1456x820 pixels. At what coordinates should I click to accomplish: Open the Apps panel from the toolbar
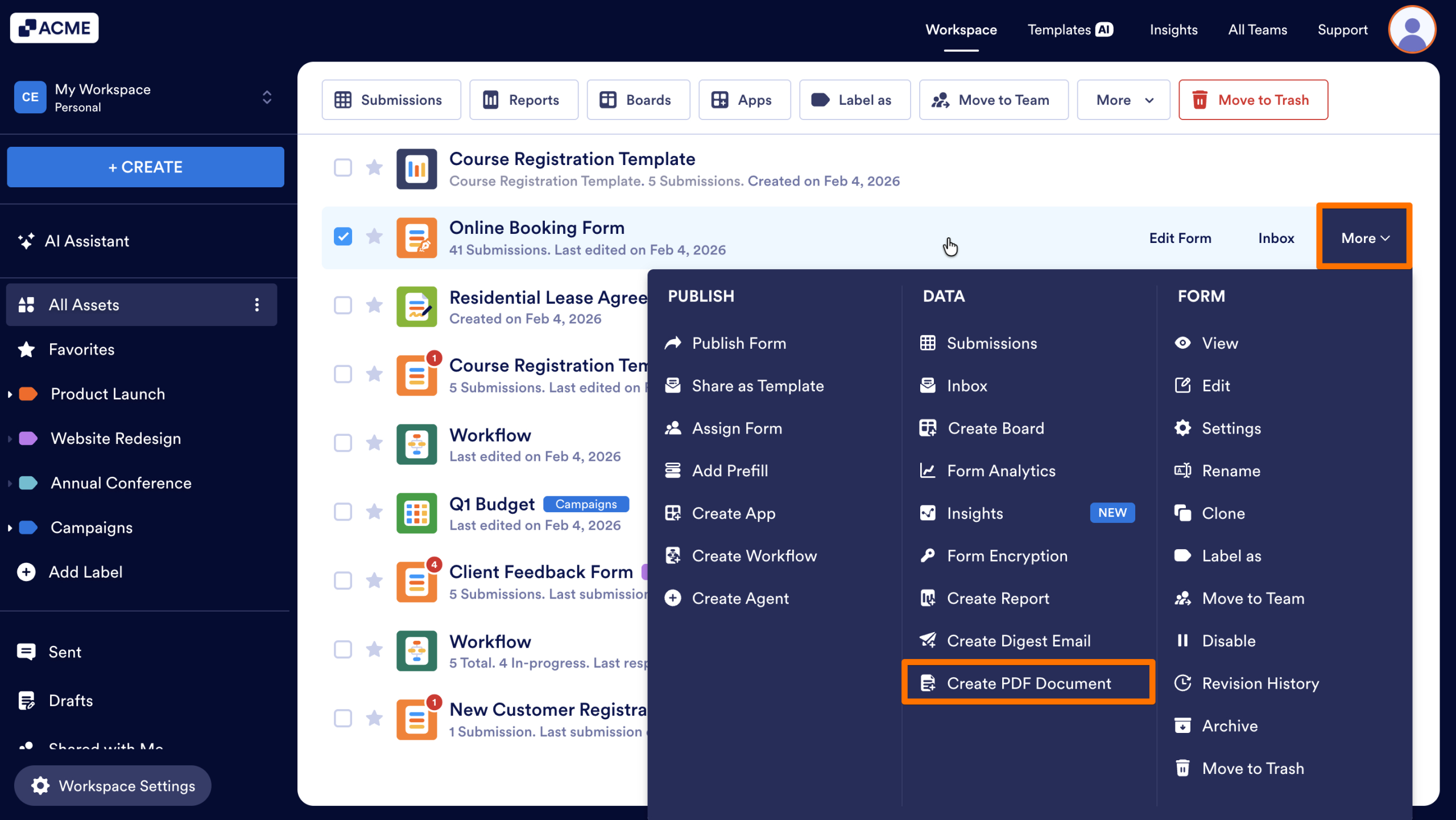point(744,100)
